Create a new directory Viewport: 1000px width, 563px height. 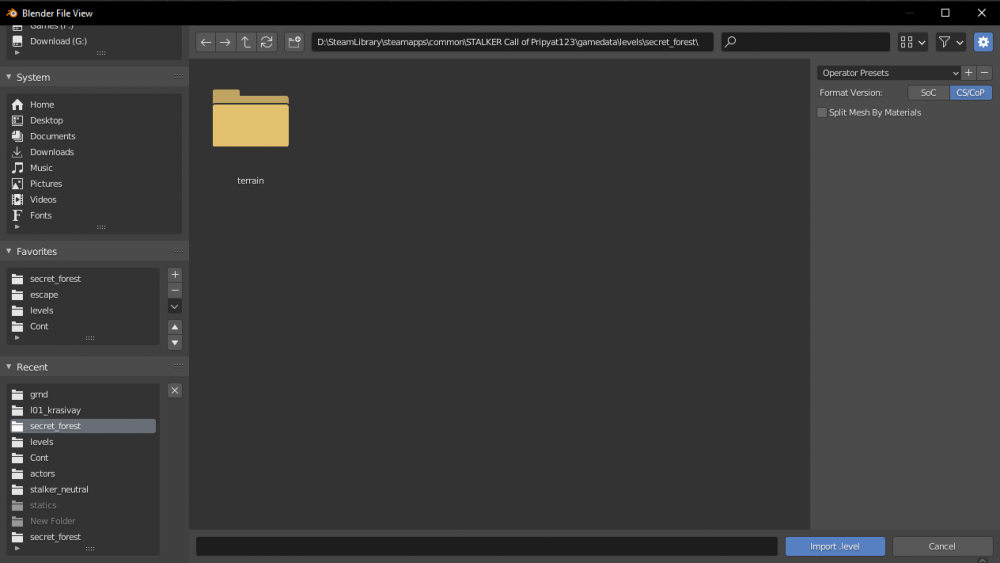click(x=294, y=42)
